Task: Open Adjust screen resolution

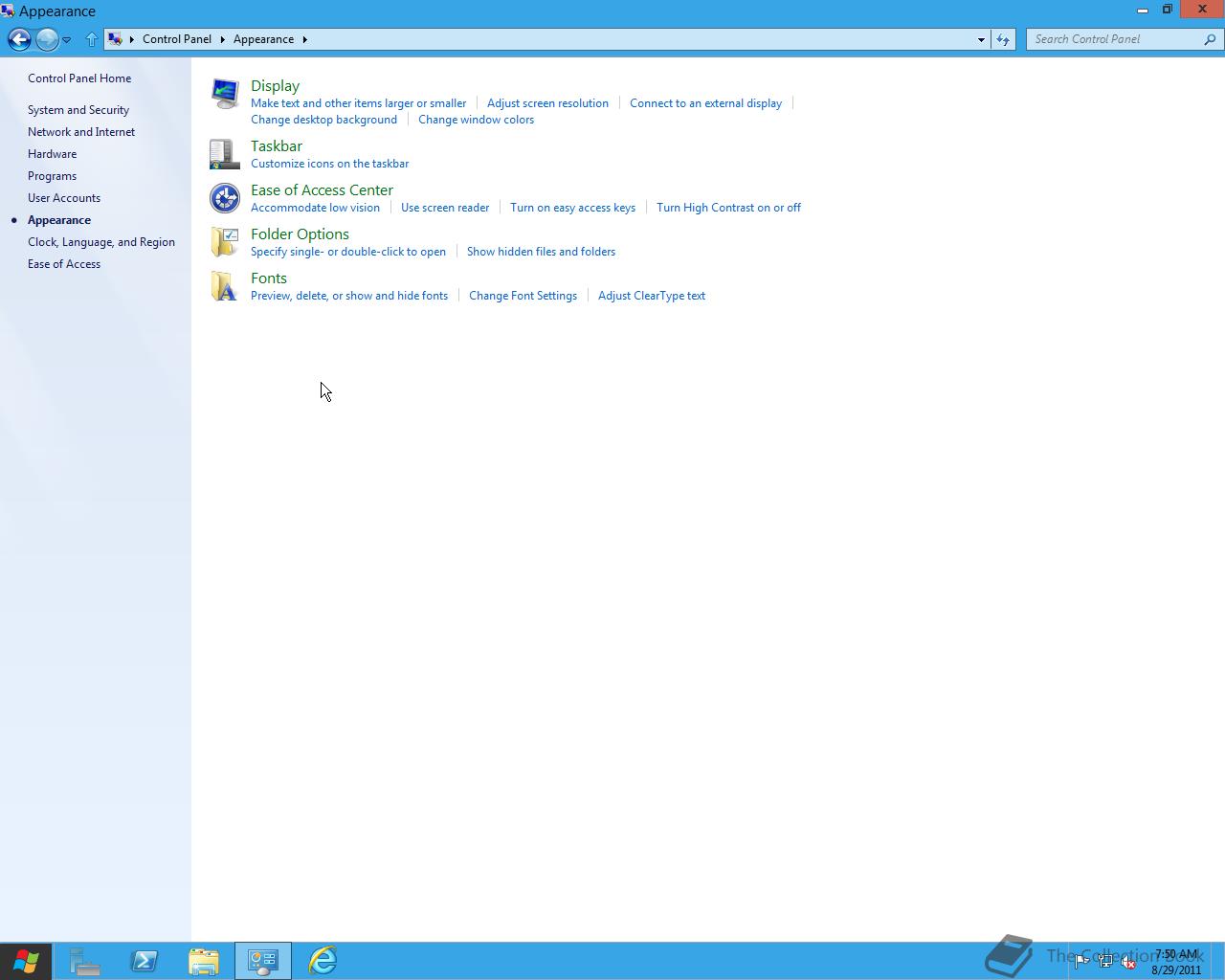Action: (547, 103)
